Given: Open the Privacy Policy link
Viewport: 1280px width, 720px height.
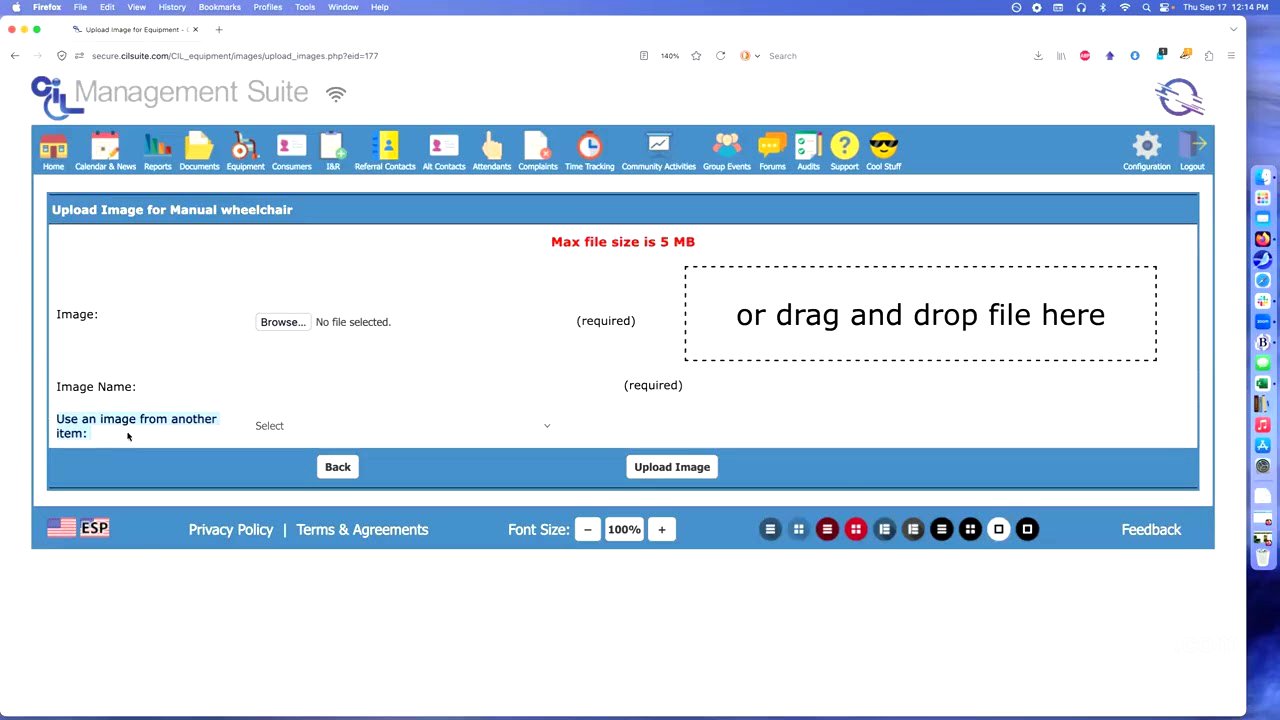Looking at the screenshot, I should (x=231, y=530).
